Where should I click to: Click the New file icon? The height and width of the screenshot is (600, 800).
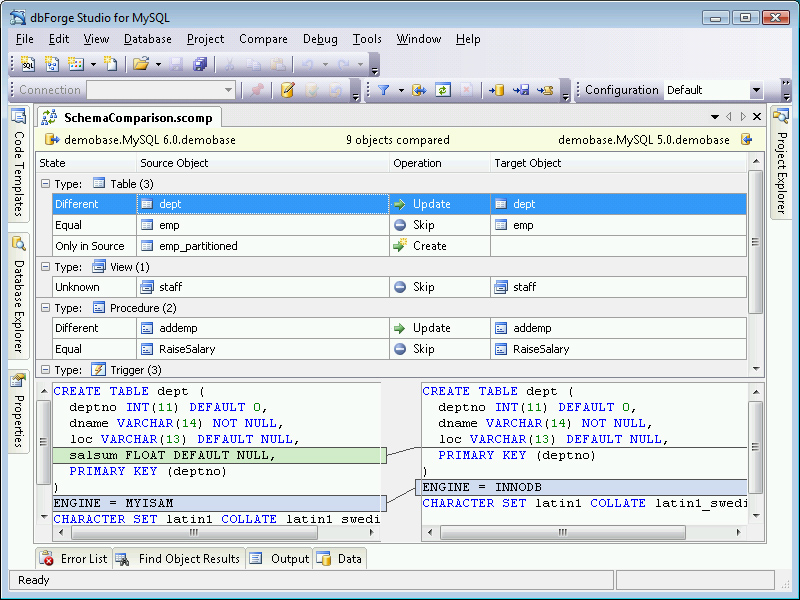coord(110,64)
